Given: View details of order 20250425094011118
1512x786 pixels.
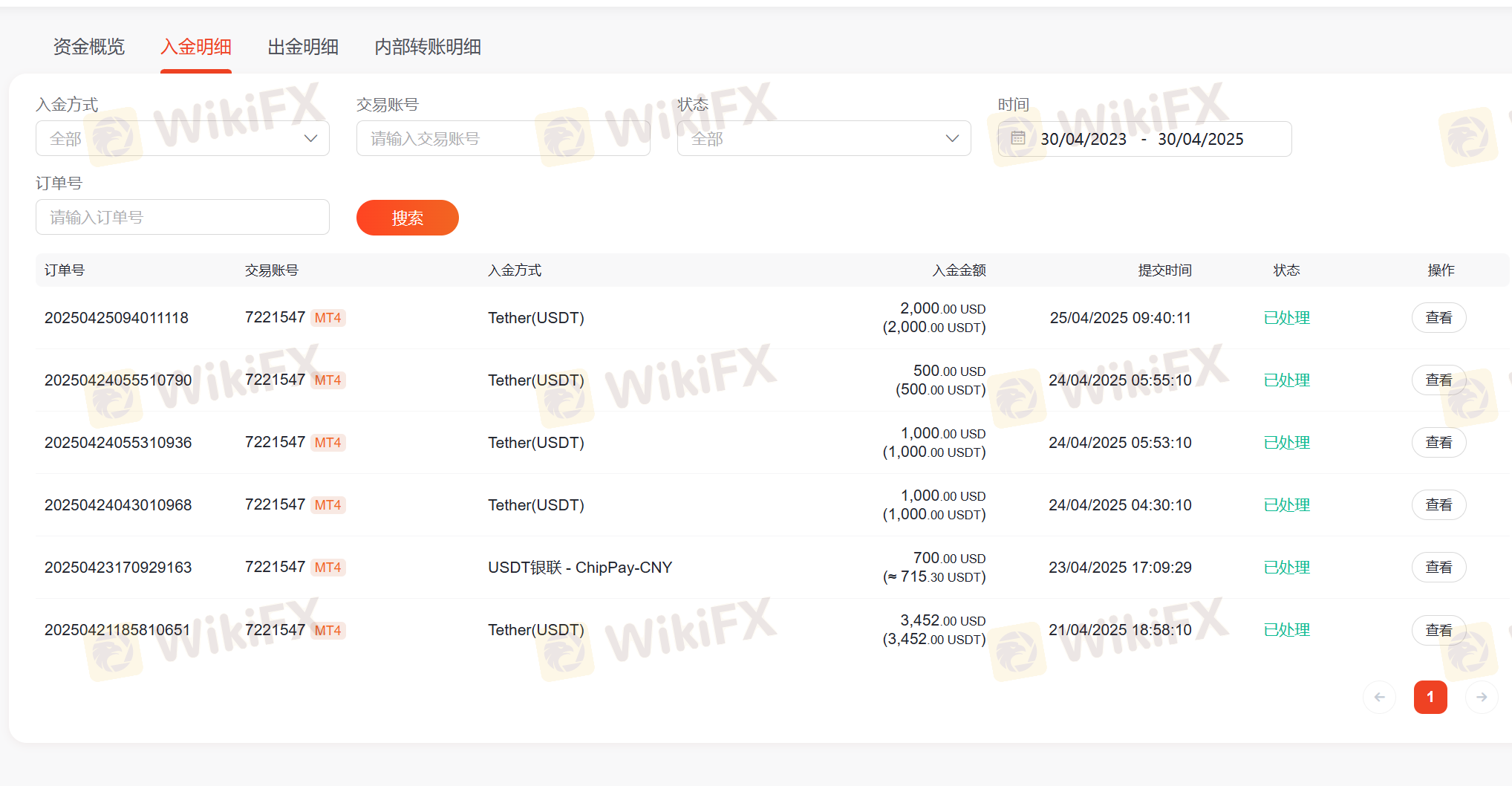Looking at the screenshot, I should [x=1438, y=317].
